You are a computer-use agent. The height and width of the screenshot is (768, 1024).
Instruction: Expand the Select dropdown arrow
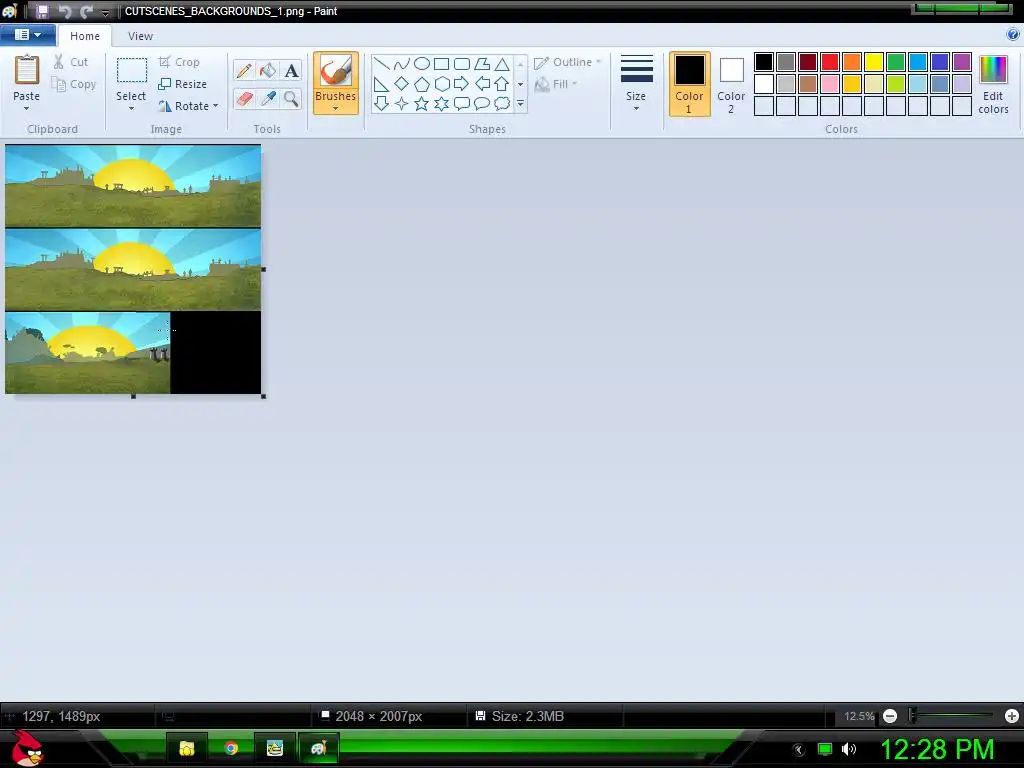[131, 108]
